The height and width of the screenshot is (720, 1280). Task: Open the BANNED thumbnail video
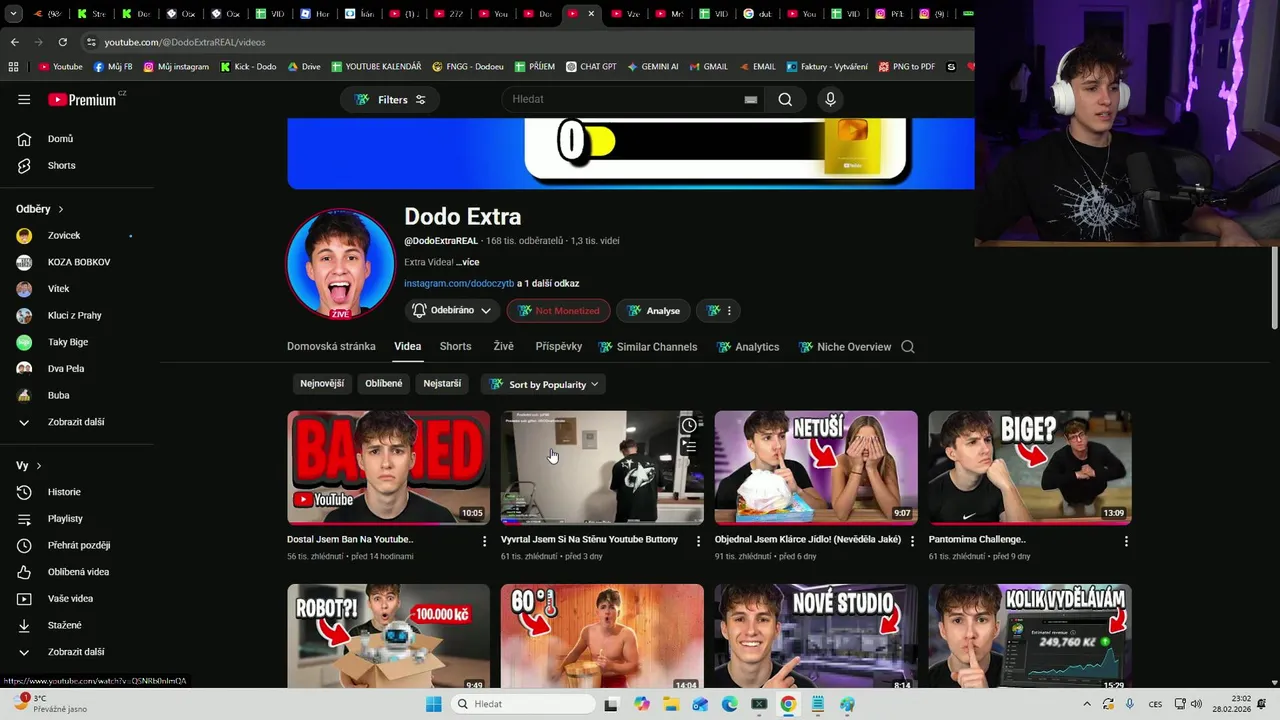tap(388, 468)
